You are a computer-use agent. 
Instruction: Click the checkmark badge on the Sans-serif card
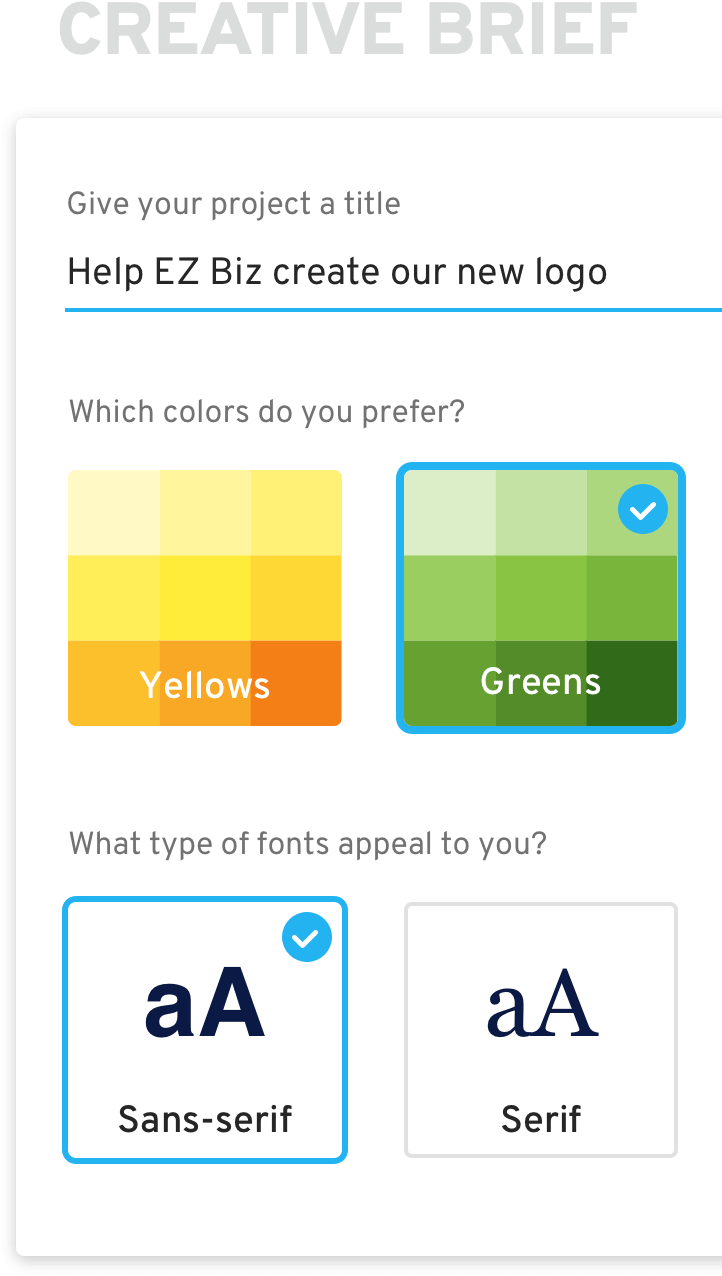point(307,937)
